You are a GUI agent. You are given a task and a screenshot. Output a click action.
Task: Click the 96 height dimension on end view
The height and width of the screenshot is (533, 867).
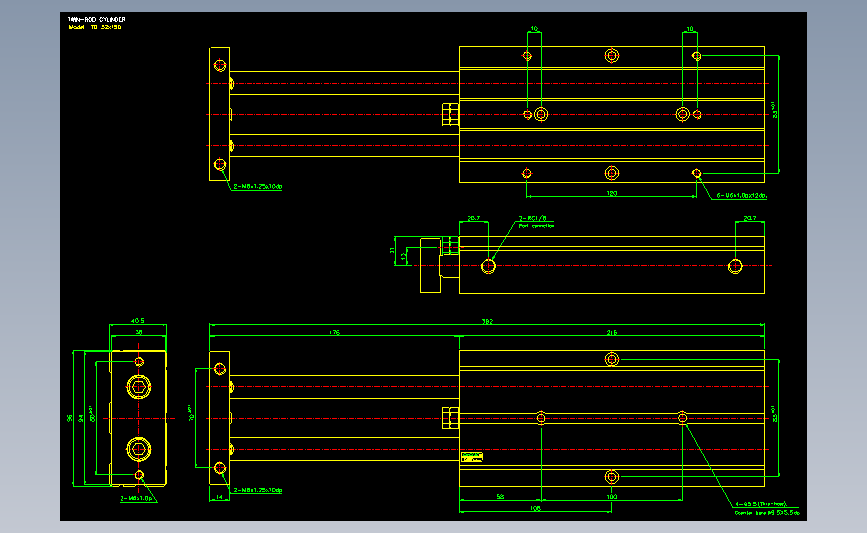pos(70,419)
